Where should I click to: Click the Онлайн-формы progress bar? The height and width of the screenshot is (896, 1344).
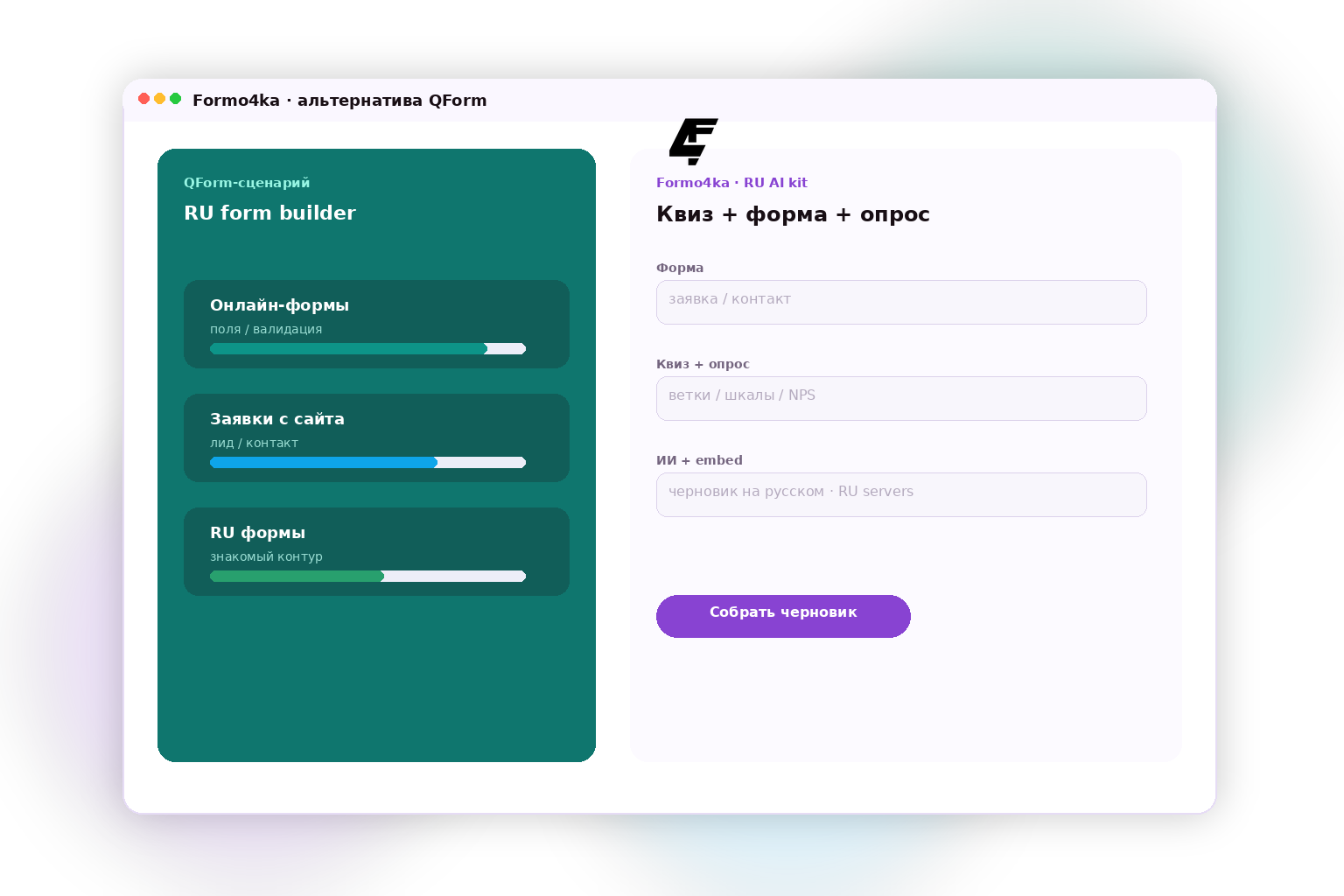(x=367, y=348)
